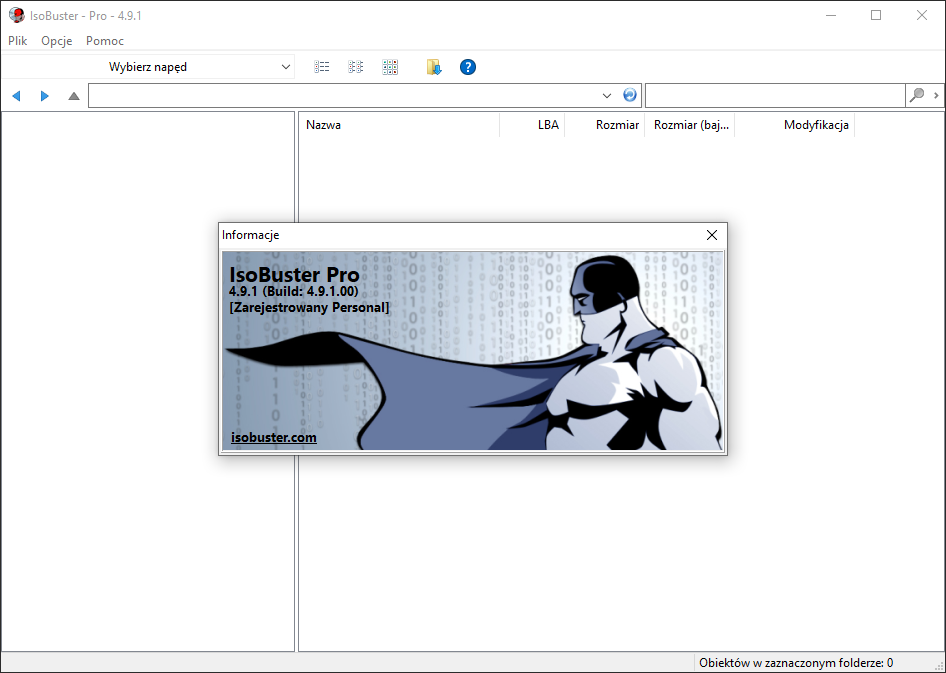
Task: Click the IsoBuster app icon in title bar
Action: click(x=17, y=15)
